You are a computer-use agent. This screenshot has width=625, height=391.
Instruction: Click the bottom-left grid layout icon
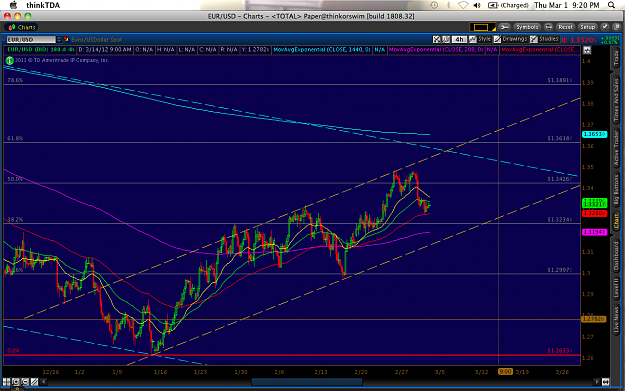(x=6, y=382)
